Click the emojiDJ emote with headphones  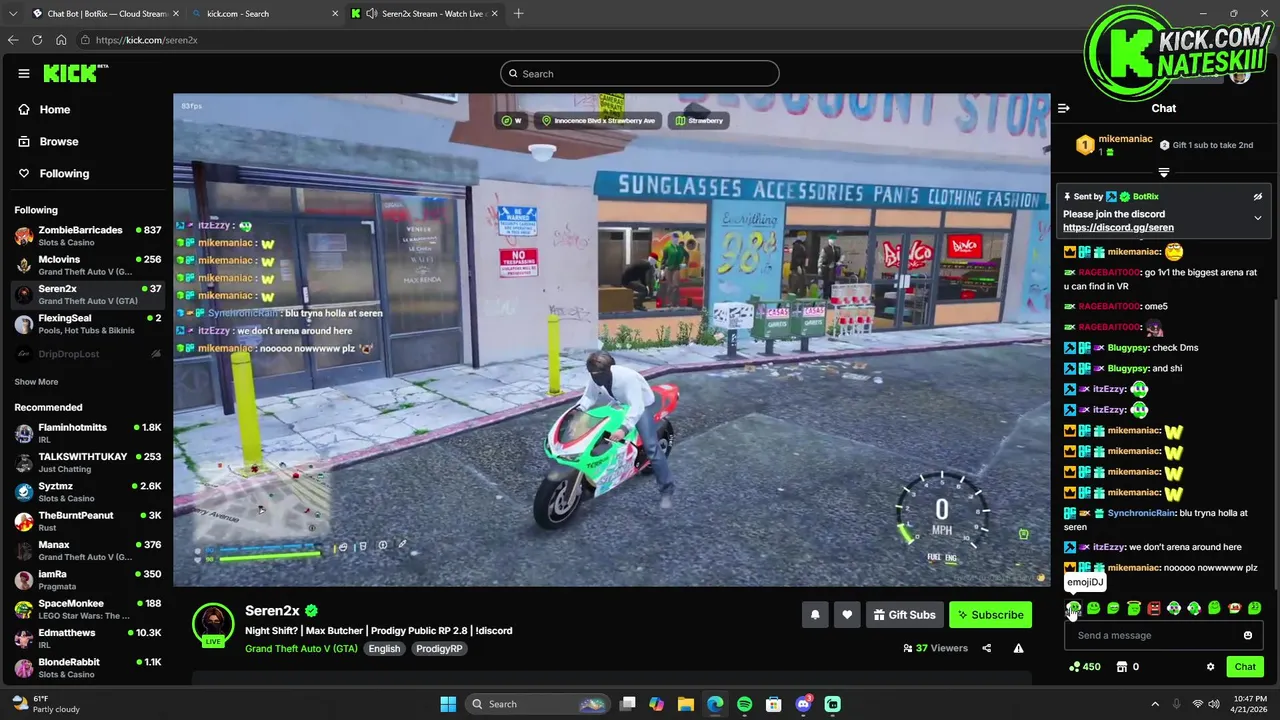point(1074,608)
